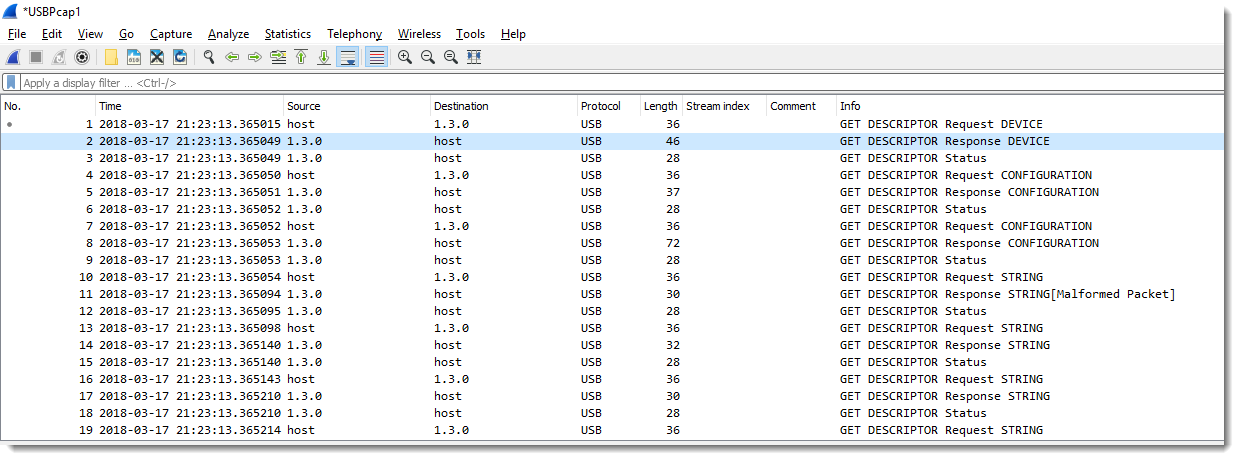Jump to the last packet
This screenshot has height=460, width=1239.
point(324,57)
